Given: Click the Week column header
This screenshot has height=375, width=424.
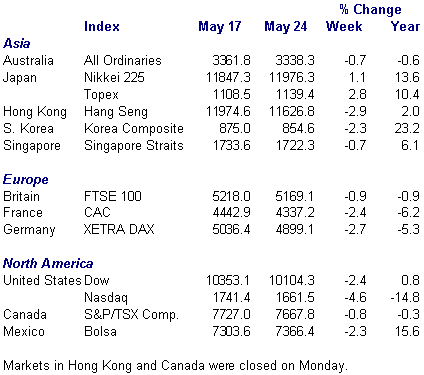Looking at the screenshot, I should 344,26.
